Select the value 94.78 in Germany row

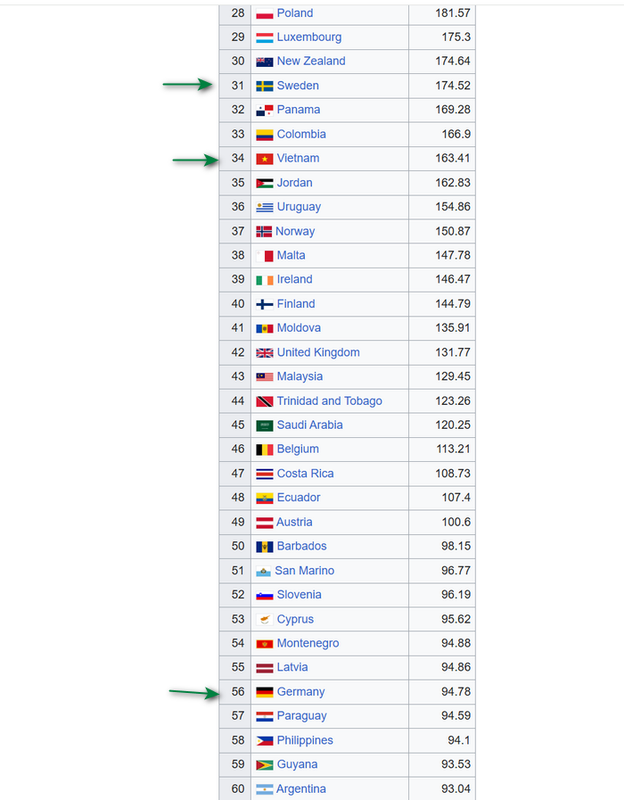point(456,692)
